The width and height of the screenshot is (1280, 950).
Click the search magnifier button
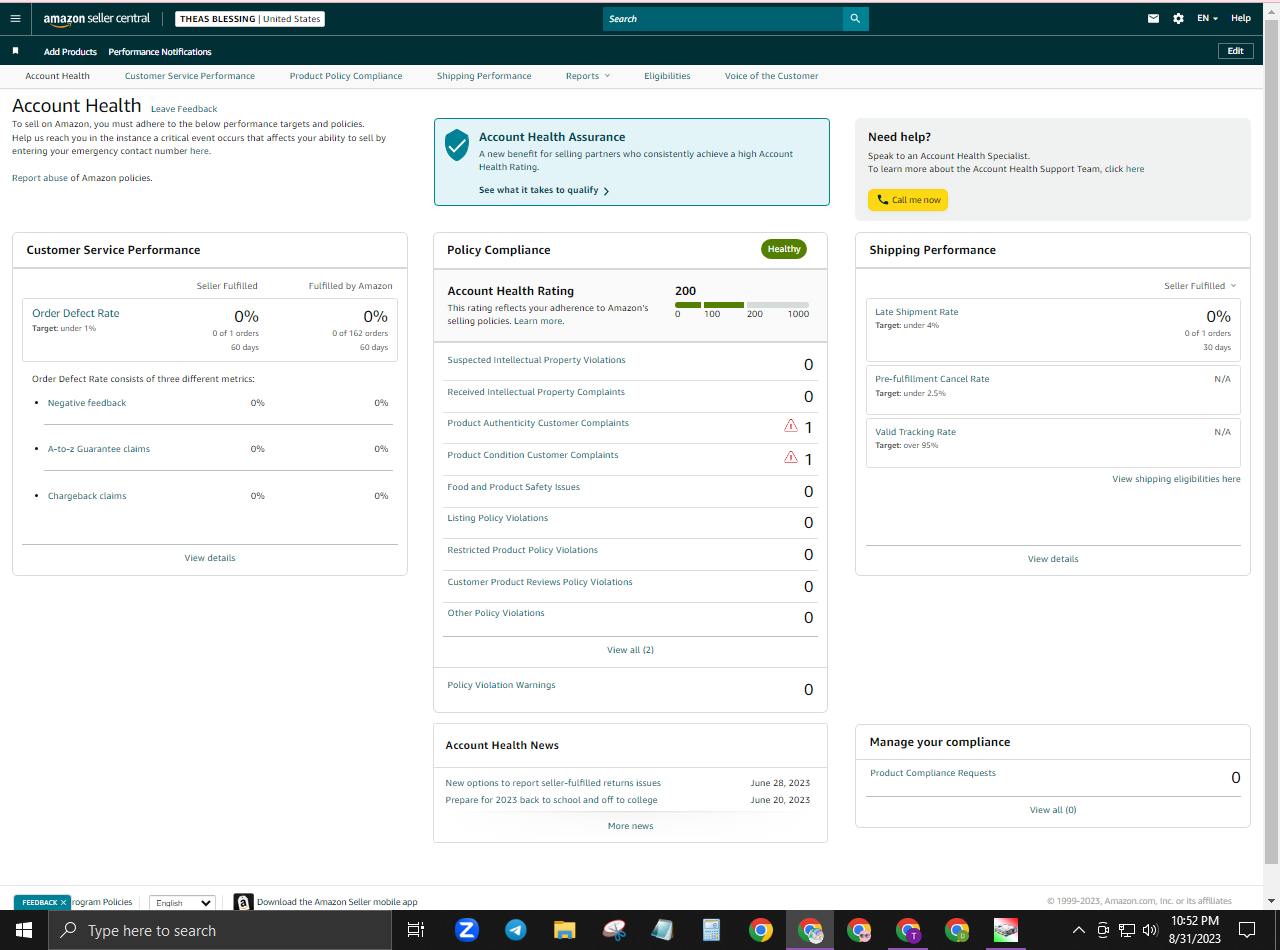point(856,19)
